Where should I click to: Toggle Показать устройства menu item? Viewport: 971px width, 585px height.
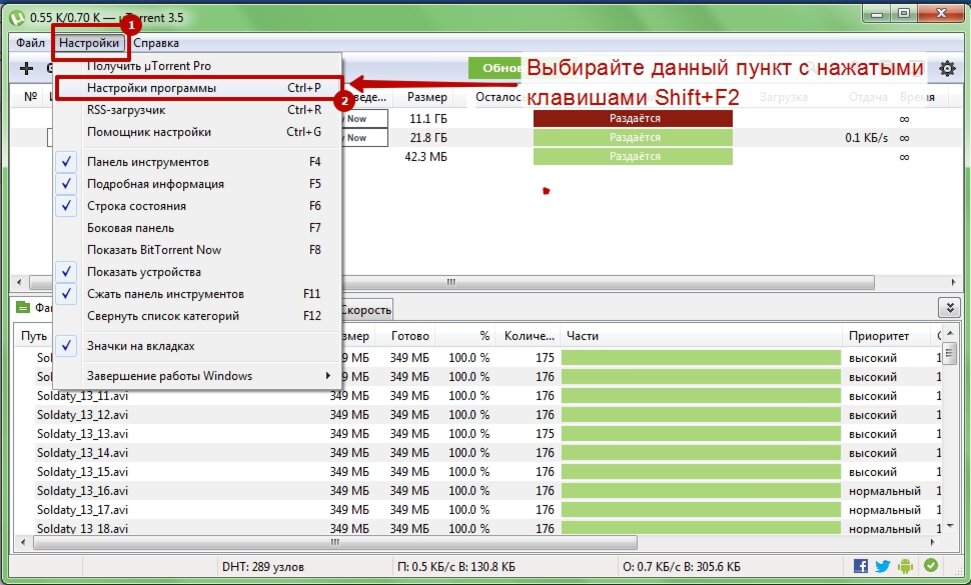tap(197, 272)
